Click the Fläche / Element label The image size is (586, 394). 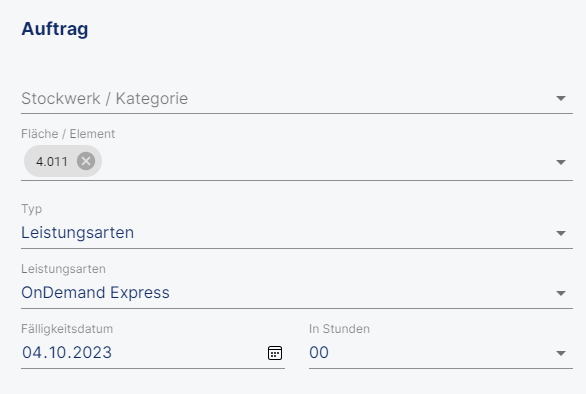(x=68, y=134)
